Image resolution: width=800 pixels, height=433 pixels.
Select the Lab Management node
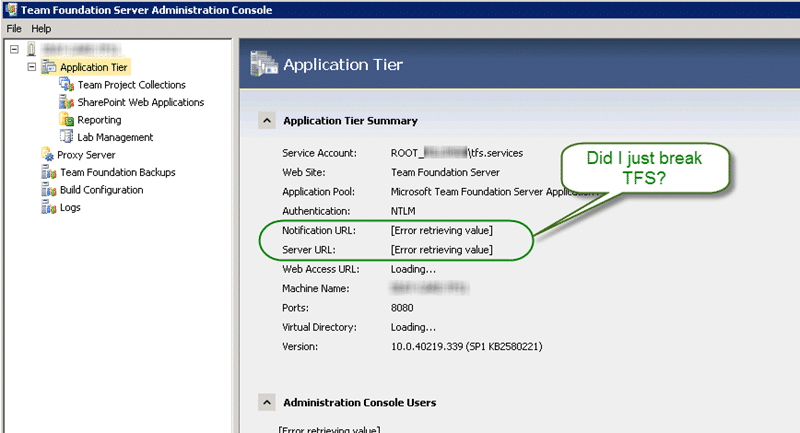click(115, 137)
